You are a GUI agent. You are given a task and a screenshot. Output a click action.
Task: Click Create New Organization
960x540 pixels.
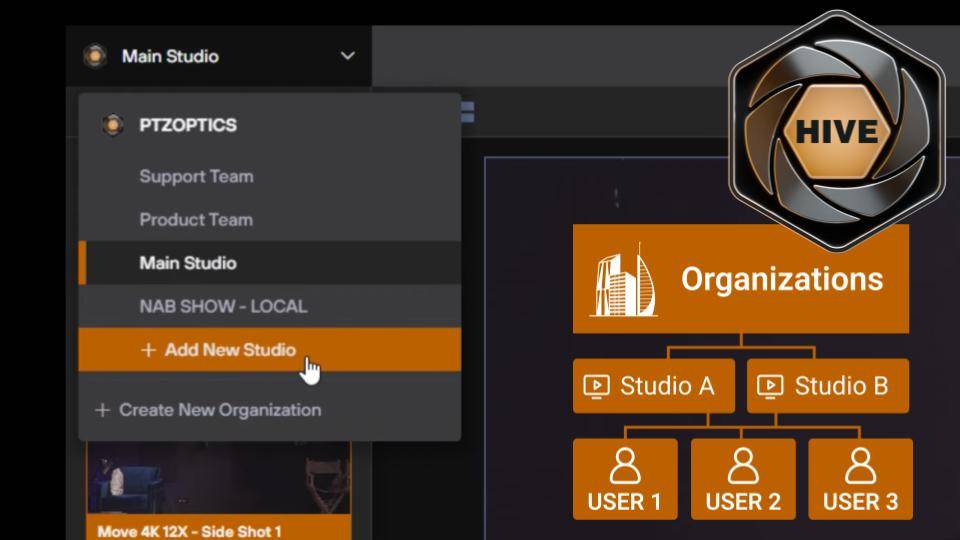coord(208,410)
